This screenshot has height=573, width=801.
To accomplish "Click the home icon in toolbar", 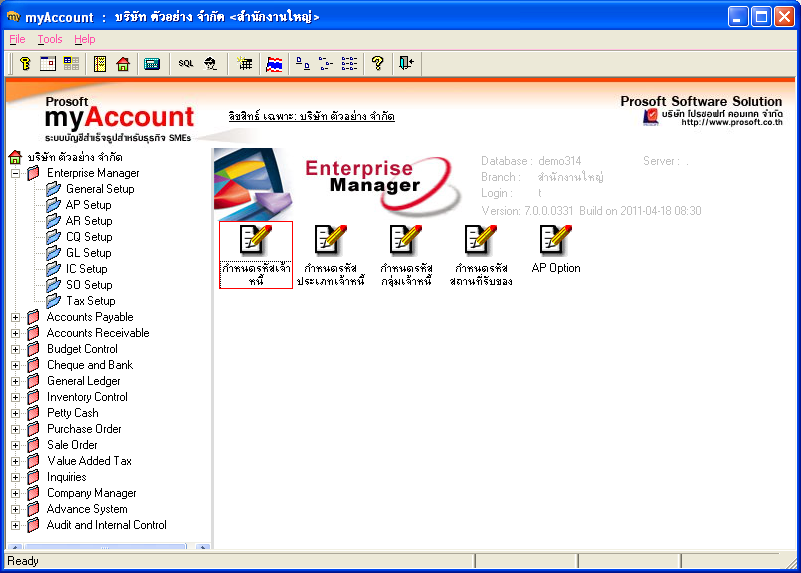I will tap(123, 63).
